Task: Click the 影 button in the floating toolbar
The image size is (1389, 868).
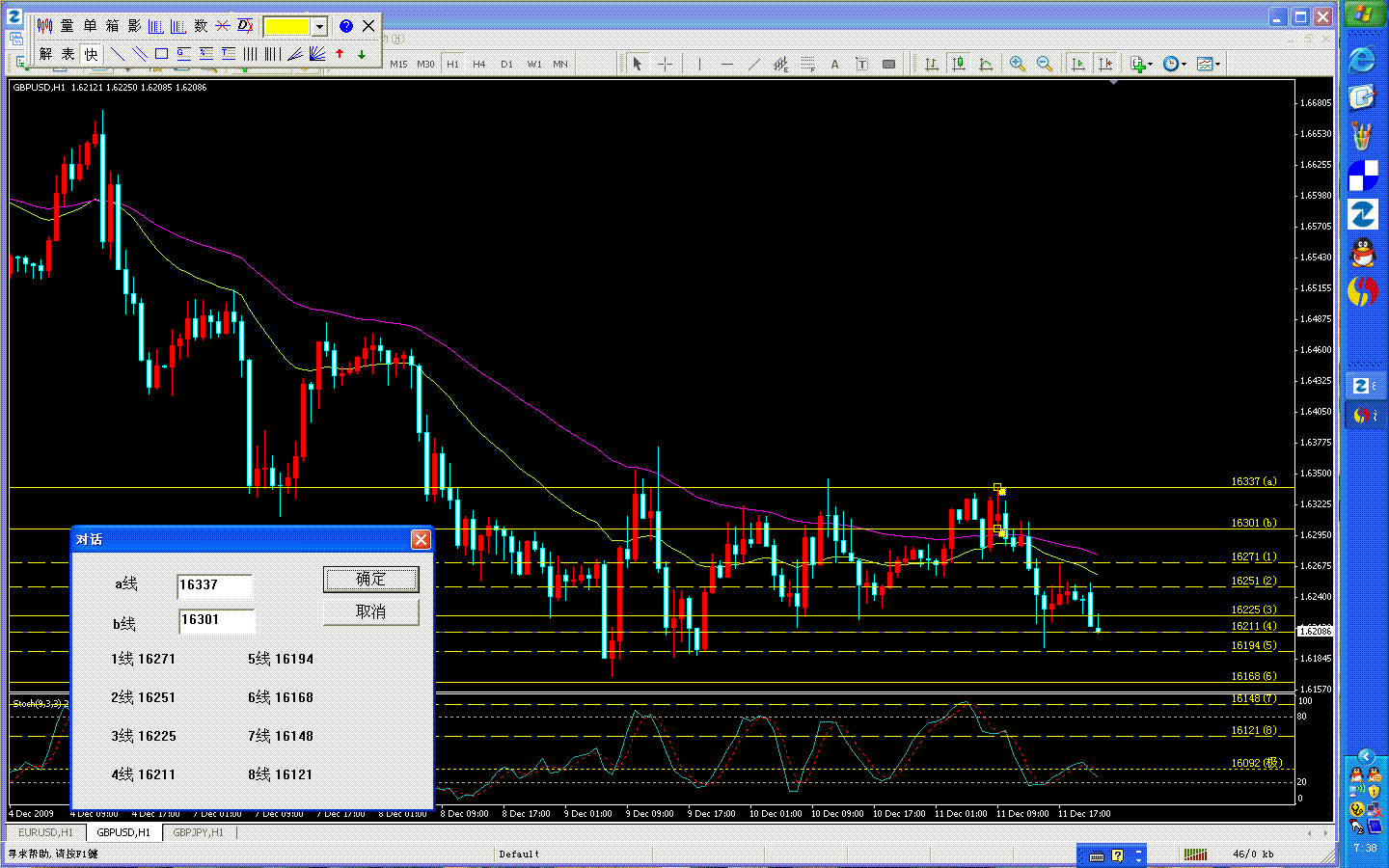Action: (134, 26)
